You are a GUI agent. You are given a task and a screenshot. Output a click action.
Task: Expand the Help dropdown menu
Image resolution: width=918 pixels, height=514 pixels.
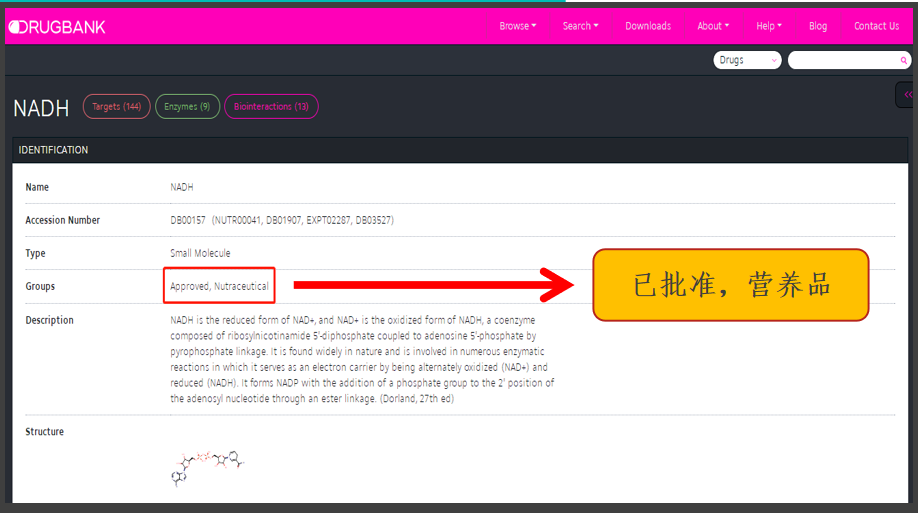click(x=768, y=26)
